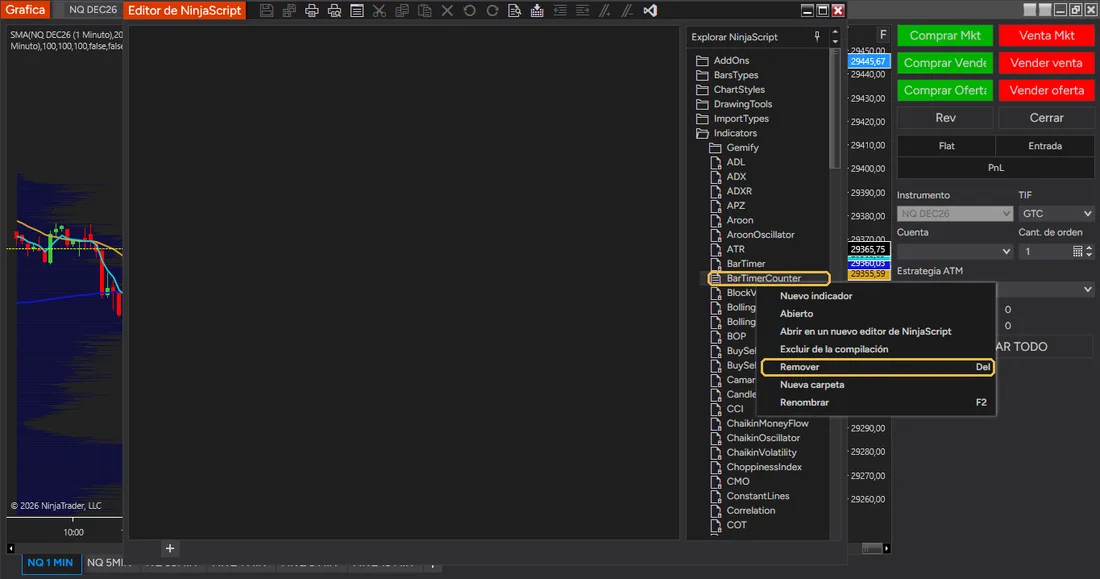Increase order quantity with stepper arrows
Viewport: 1100px width, 579px height.
pyautogui.click(x=1089, y=248)
